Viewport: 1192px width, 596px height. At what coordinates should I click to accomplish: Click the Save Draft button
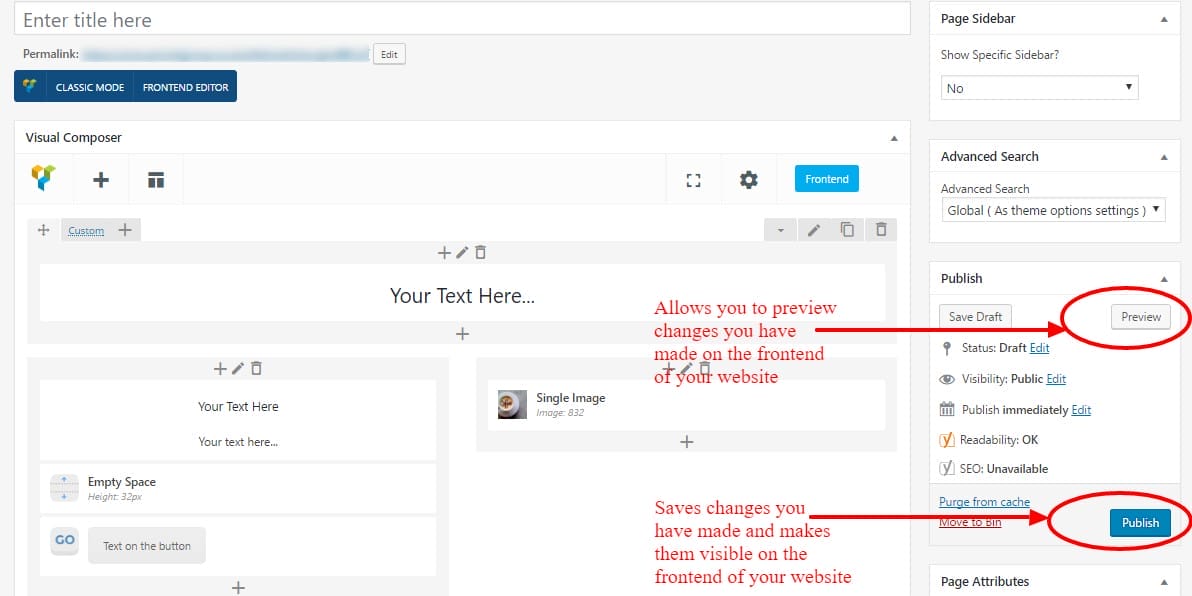click(975, 317)
